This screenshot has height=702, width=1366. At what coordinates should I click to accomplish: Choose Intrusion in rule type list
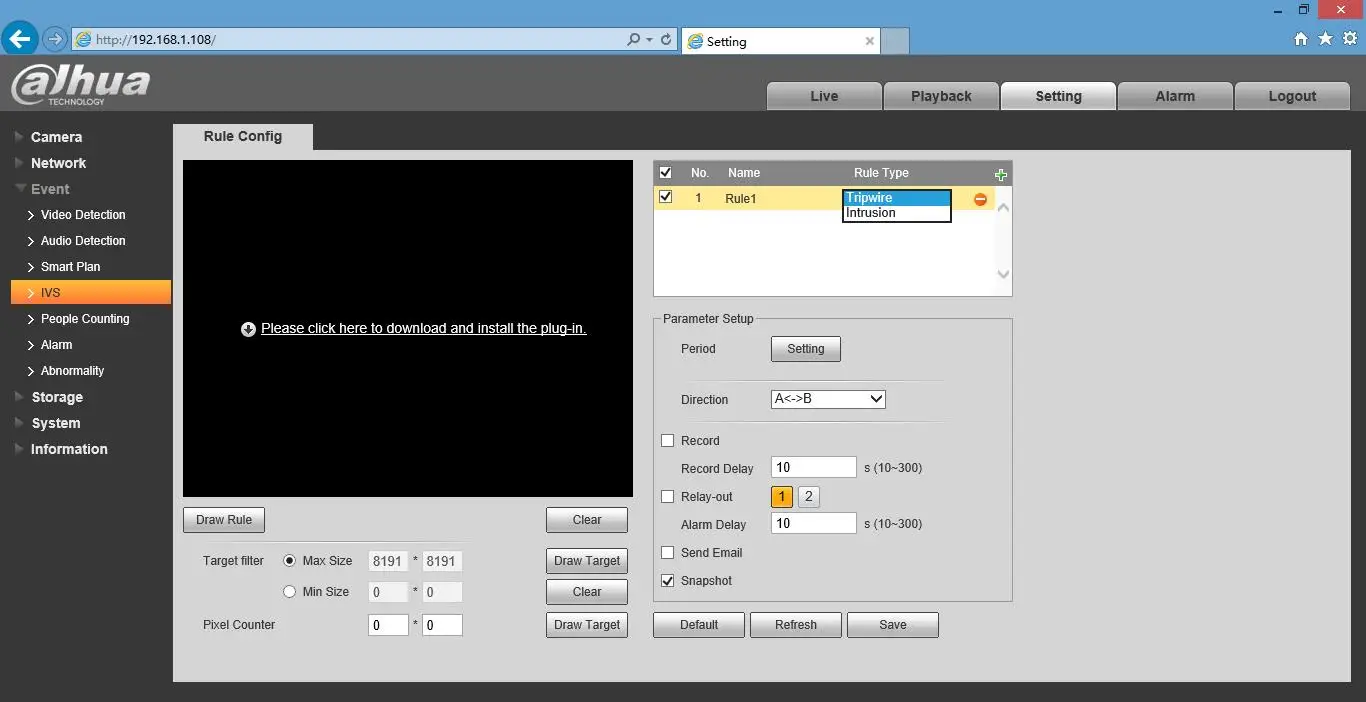896,213
